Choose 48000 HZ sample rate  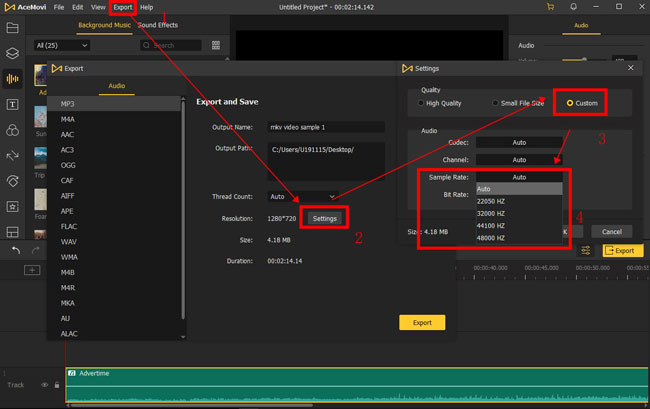tap(519, 238)
